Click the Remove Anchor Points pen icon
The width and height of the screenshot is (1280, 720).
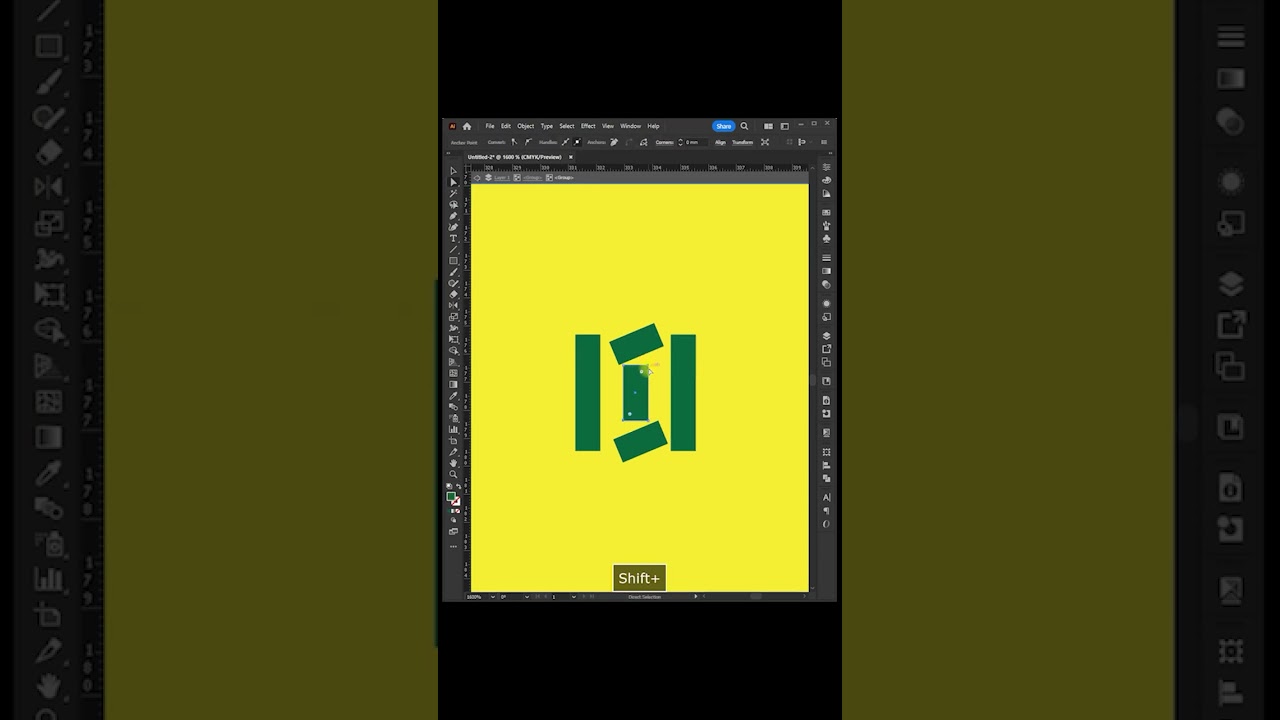pyautogui.click(x=614, y=142)
